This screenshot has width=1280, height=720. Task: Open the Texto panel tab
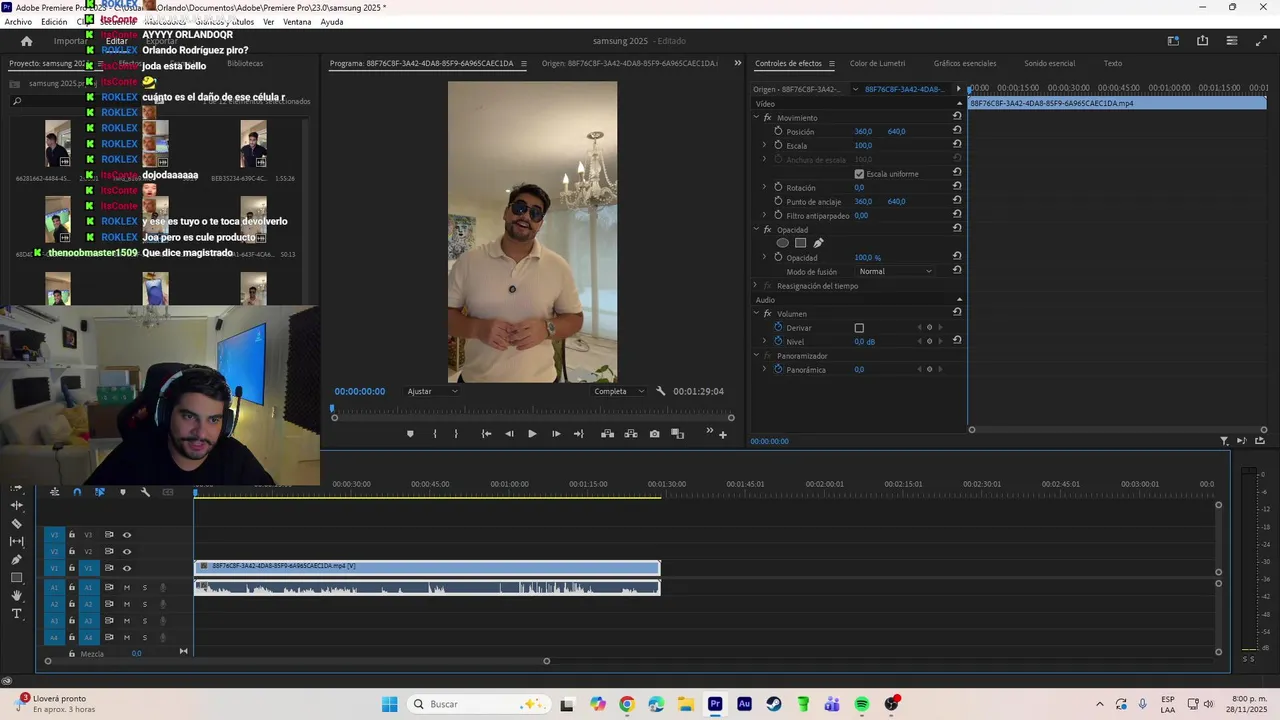(1112, 63)
